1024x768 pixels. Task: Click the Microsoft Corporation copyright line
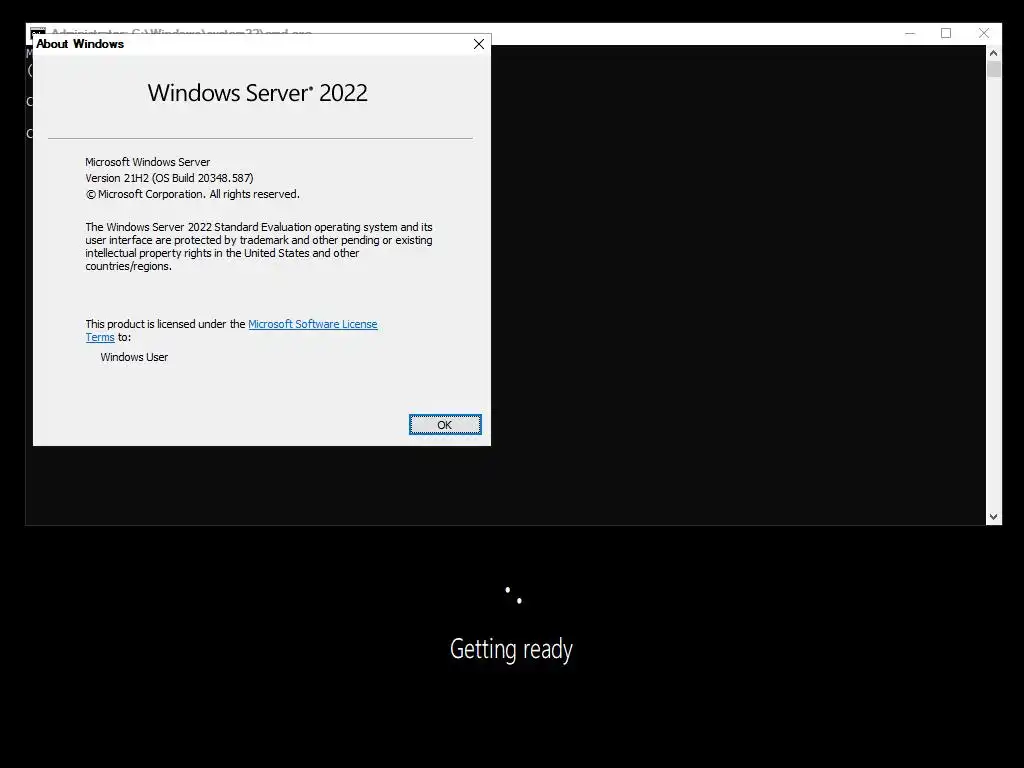point(193,194)
